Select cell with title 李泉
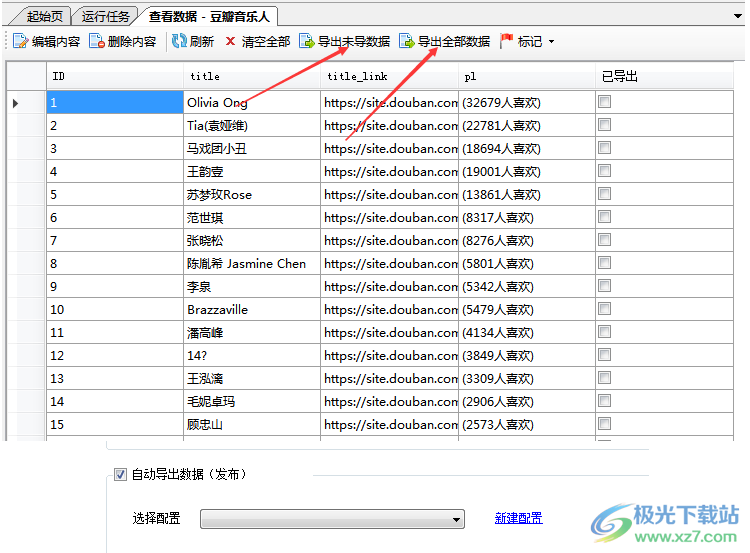 coord(252,286)
